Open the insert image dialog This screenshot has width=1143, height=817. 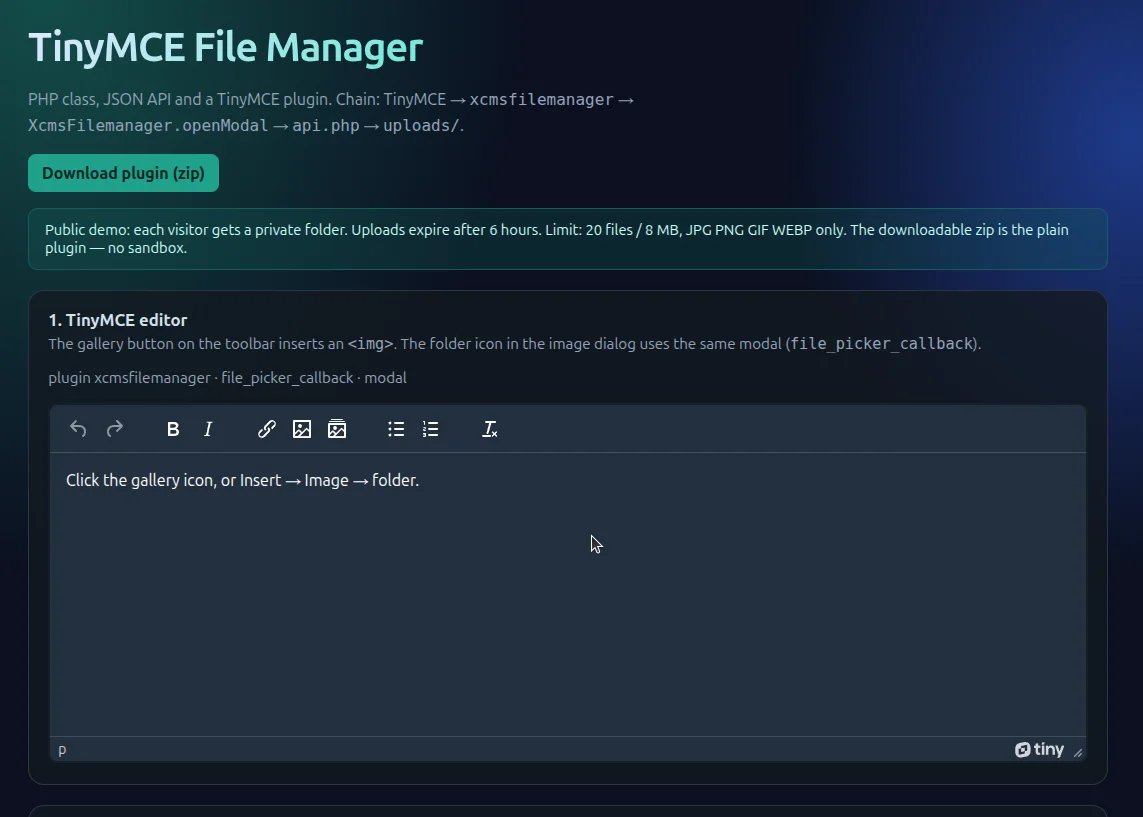tap(302, 429)
